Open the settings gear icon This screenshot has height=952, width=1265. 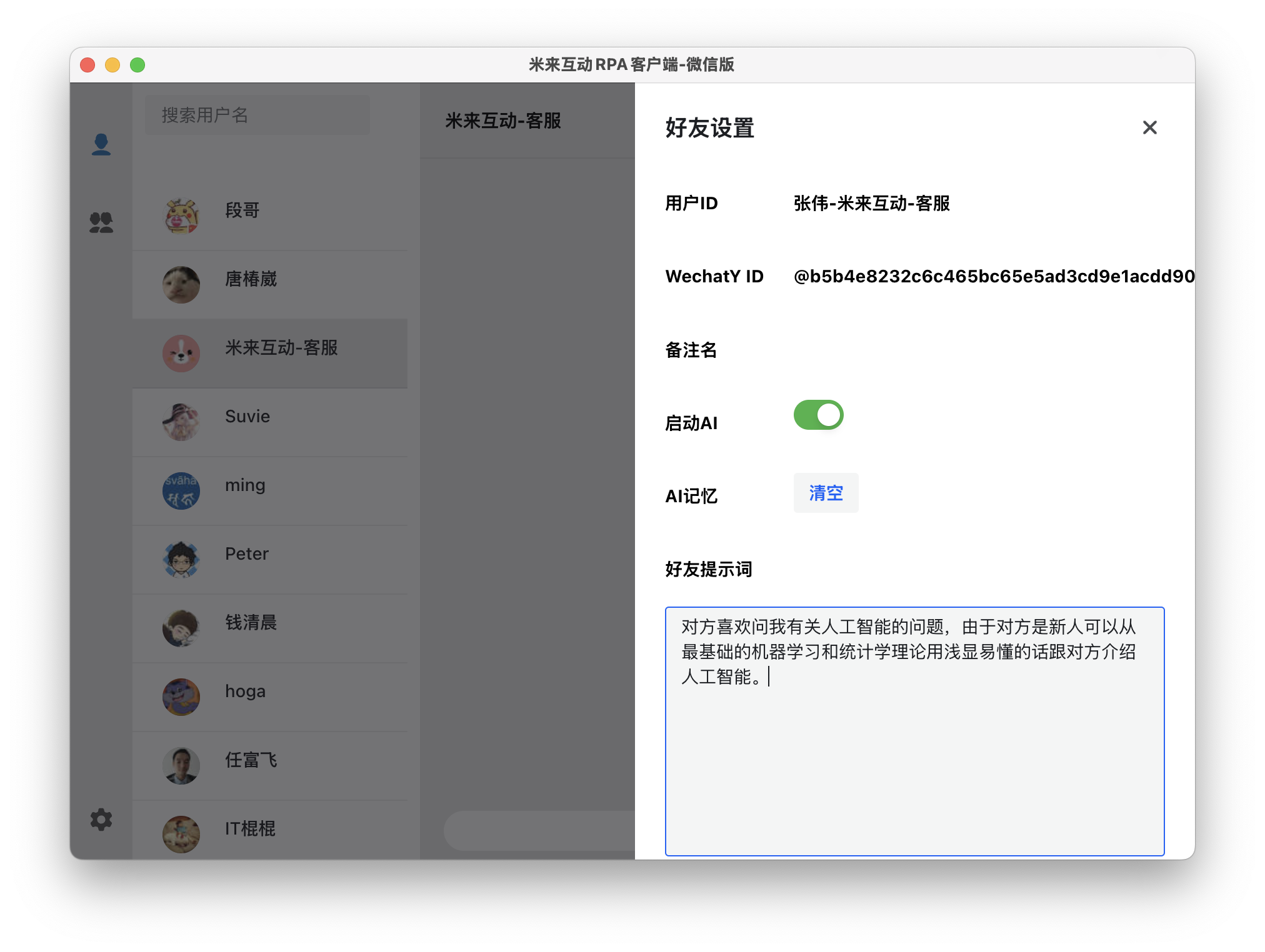pos(101,819)
